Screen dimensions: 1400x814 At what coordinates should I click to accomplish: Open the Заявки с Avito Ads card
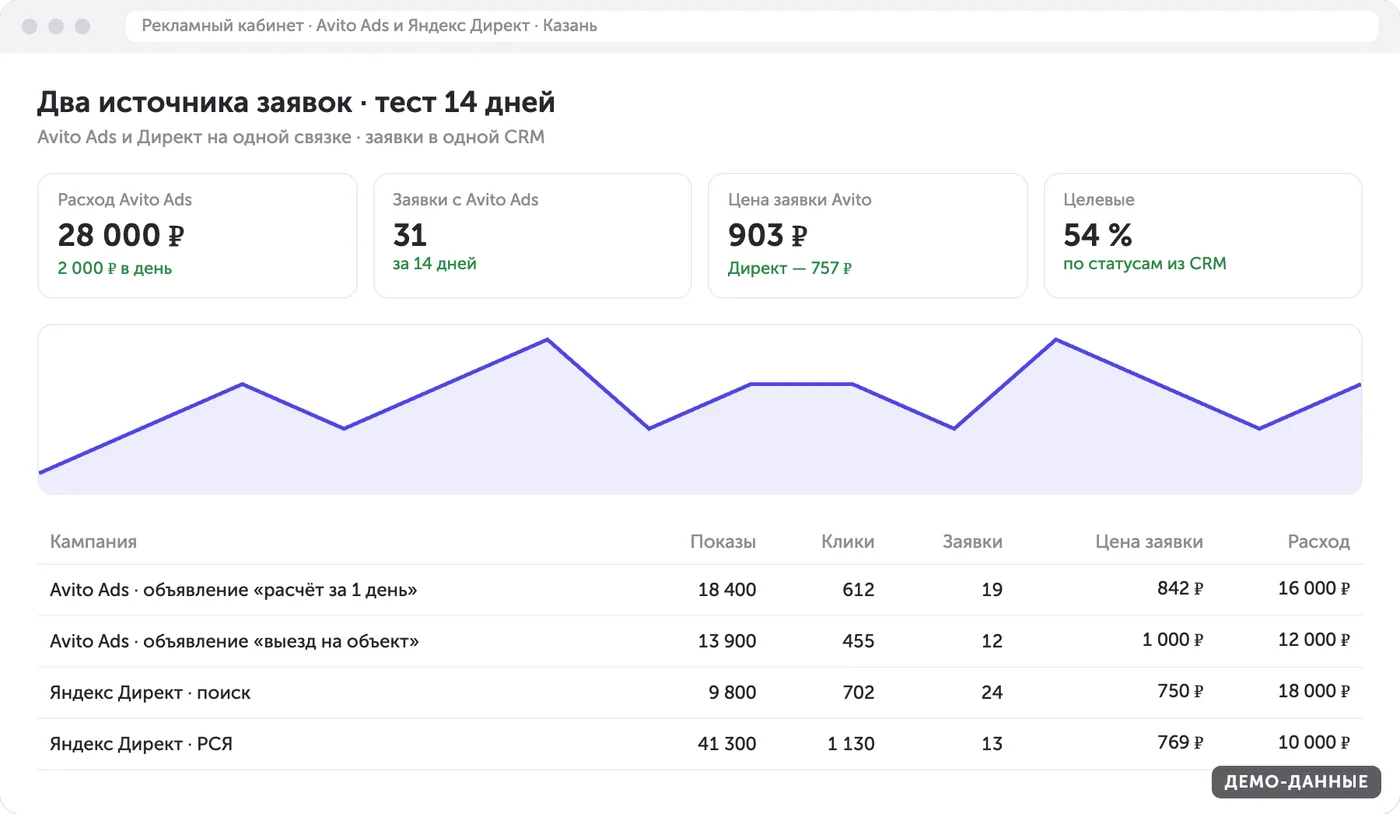(532, 236)
